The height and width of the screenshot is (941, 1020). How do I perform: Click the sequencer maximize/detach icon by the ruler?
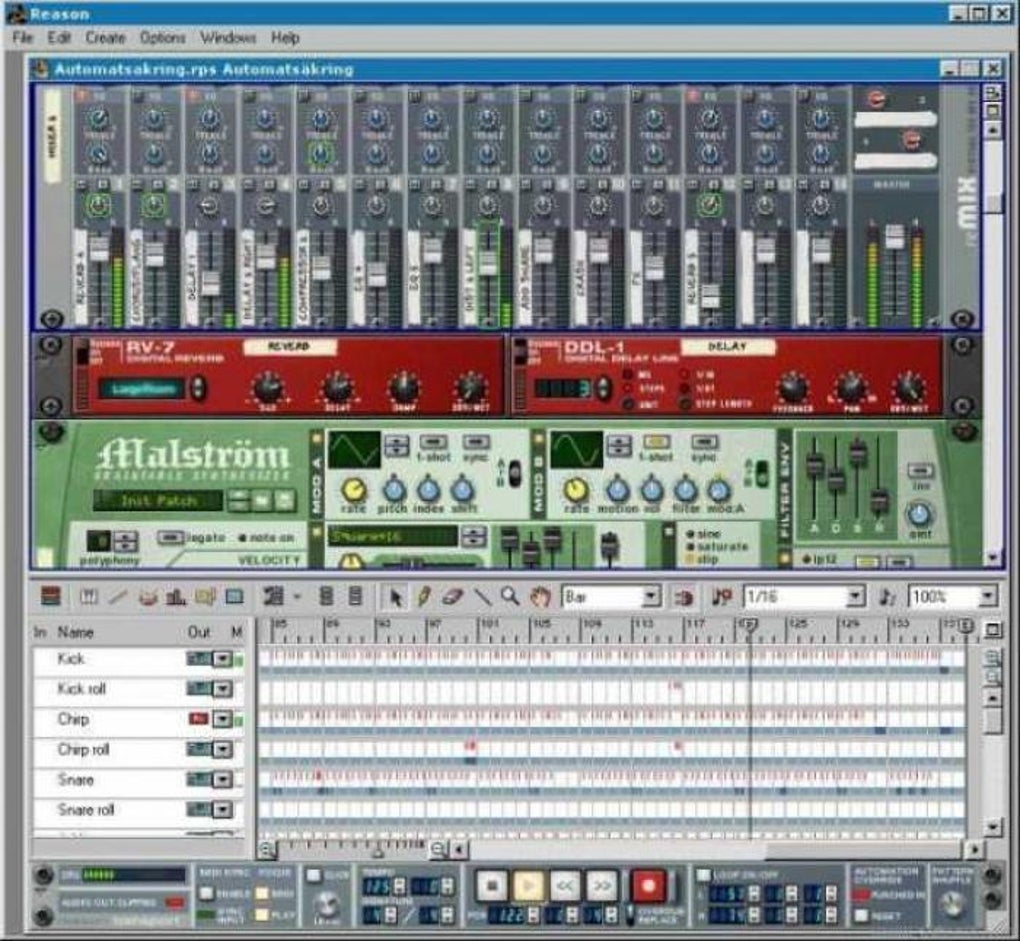click(x=993, y=630)
